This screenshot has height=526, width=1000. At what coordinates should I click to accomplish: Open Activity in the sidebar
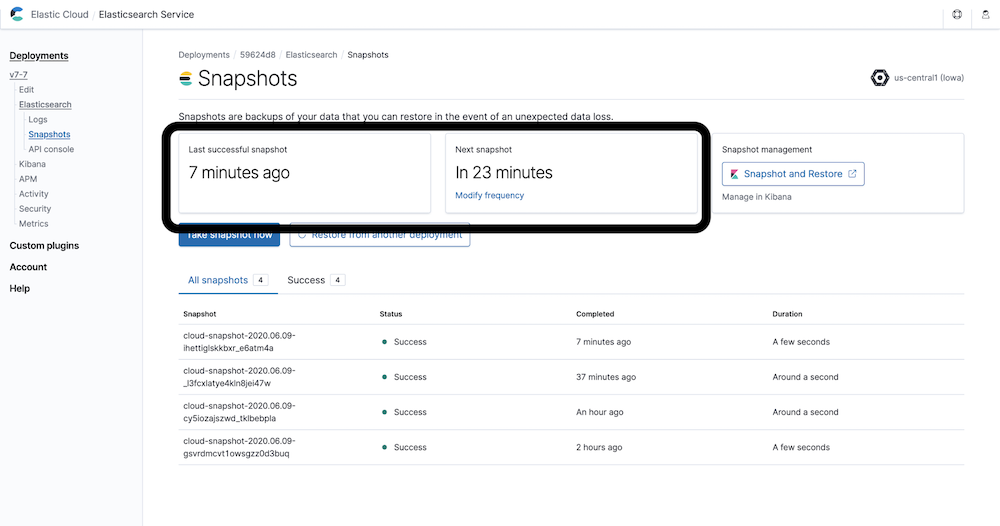point(34,194)
